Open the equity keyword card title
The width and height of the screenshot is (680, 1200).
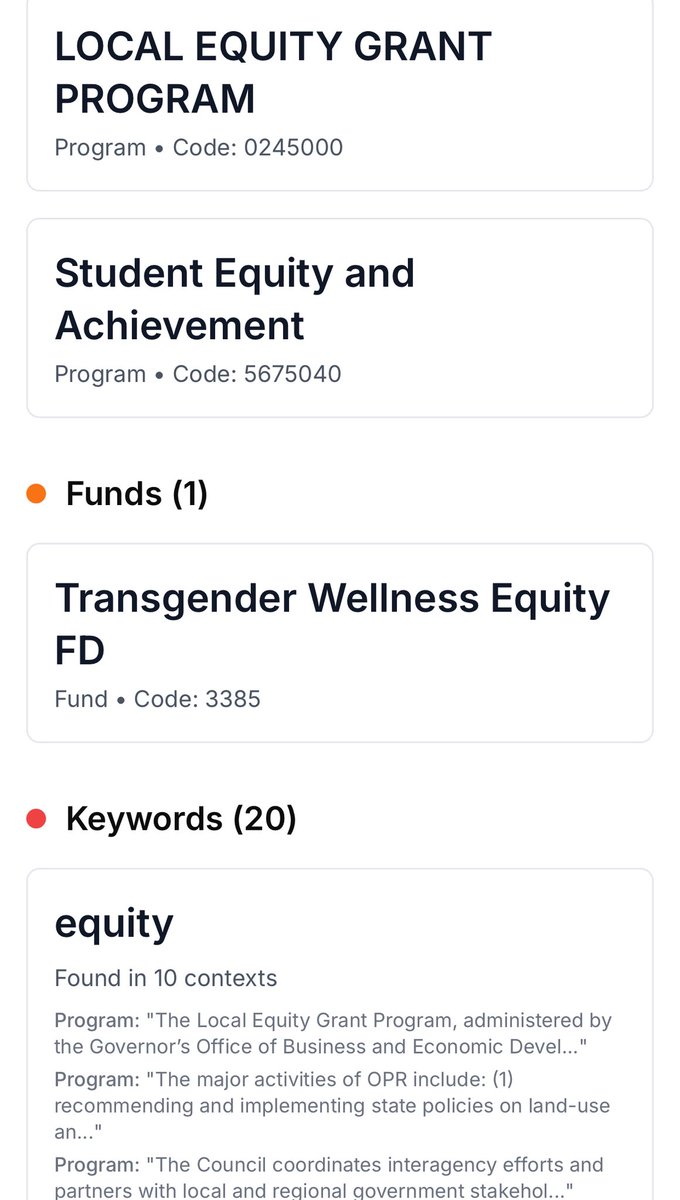[x=114, y=923]
